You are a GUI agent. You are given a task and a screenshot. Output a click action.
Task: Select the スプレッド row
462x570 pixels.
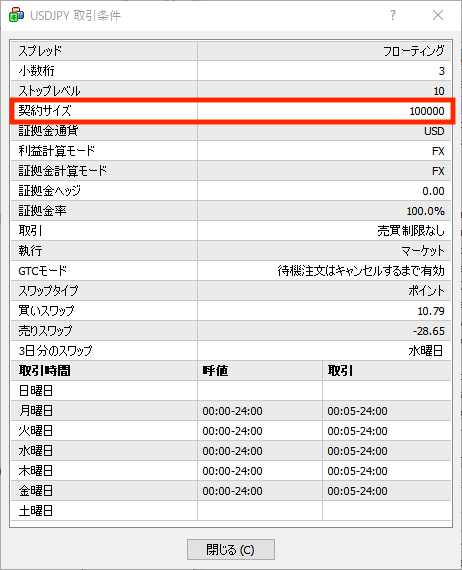point(231,51)
